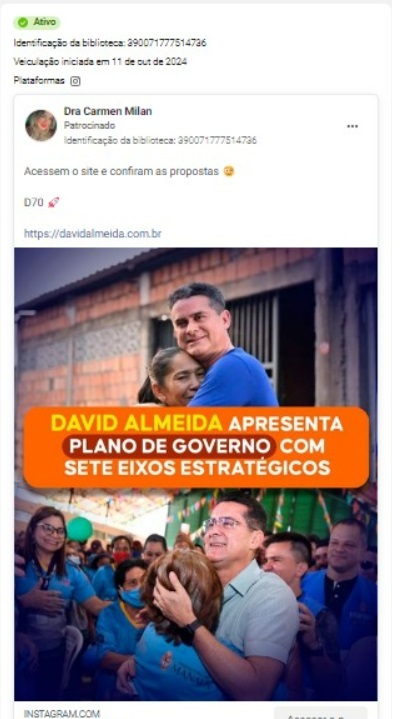Click the Plataformas label
Image resolution: width=415 pixels, height=719 pixels.
point(39,81)
